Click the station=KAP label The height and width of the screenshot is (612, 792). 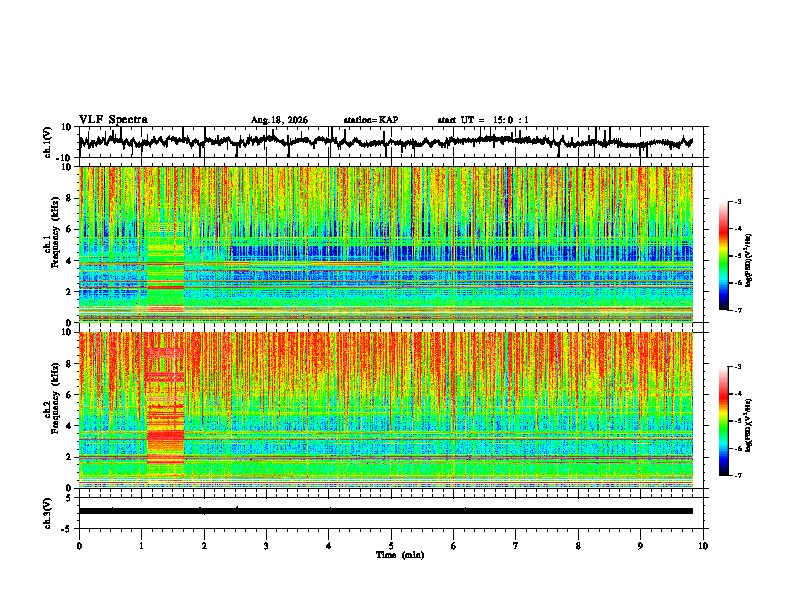(x=371, y=120)
